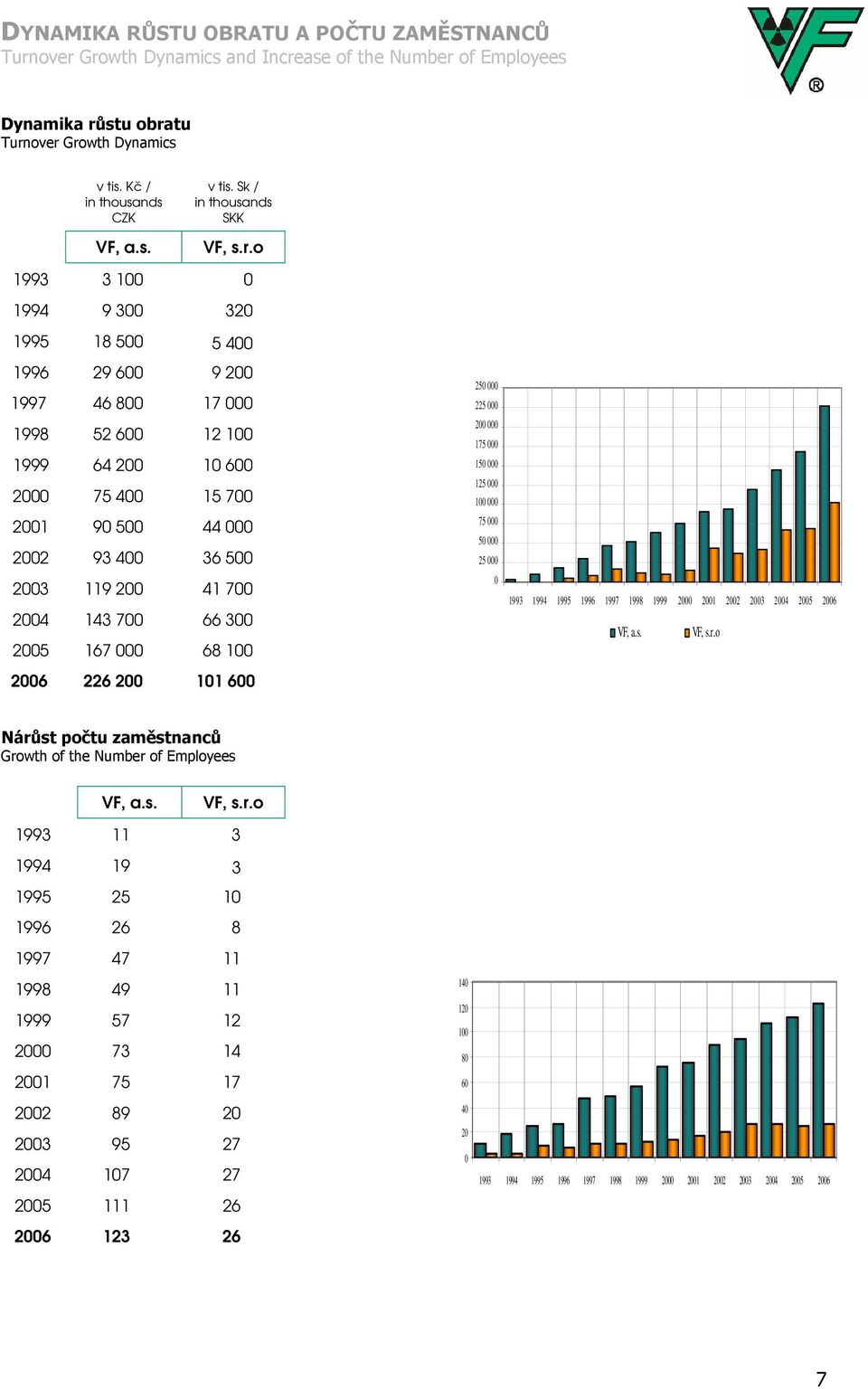Click the bold heading 'Dynamika růstu obratu'

(96, 124)
